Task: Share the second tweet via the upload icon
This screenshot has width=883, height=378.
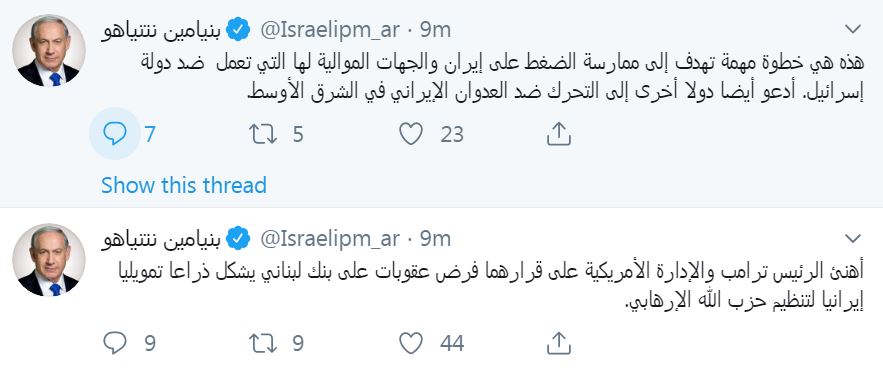Action: click(x=559, y=343)
